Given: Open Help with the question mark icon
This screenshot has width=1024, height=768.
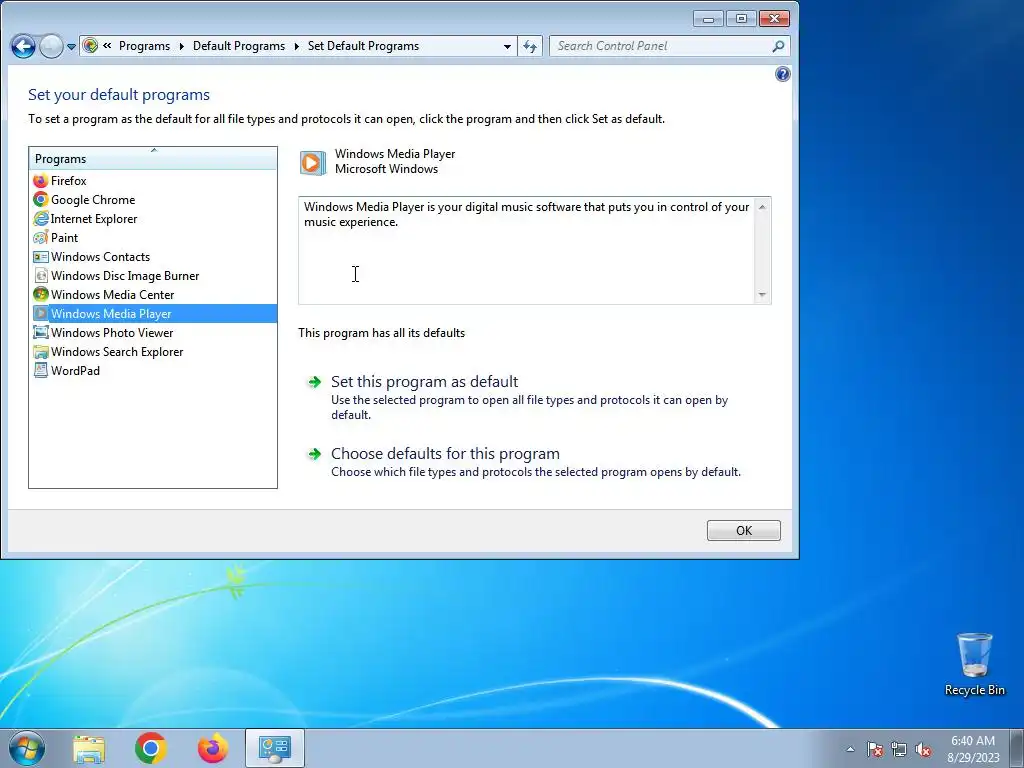Looking at the screenshot, I should click(782, 74).
